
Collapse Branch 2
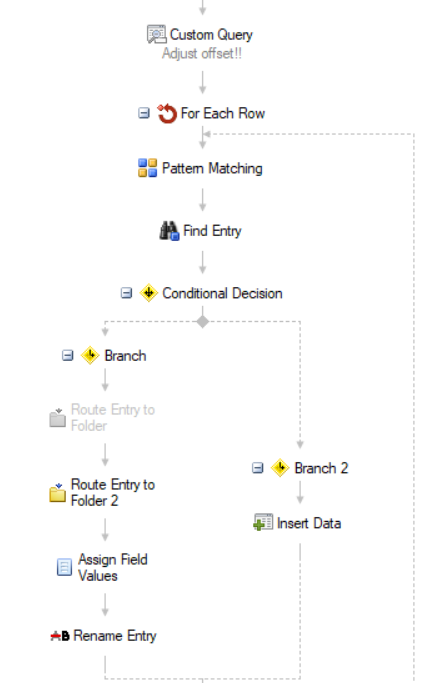pyautogui.click(x=258, y=468)
